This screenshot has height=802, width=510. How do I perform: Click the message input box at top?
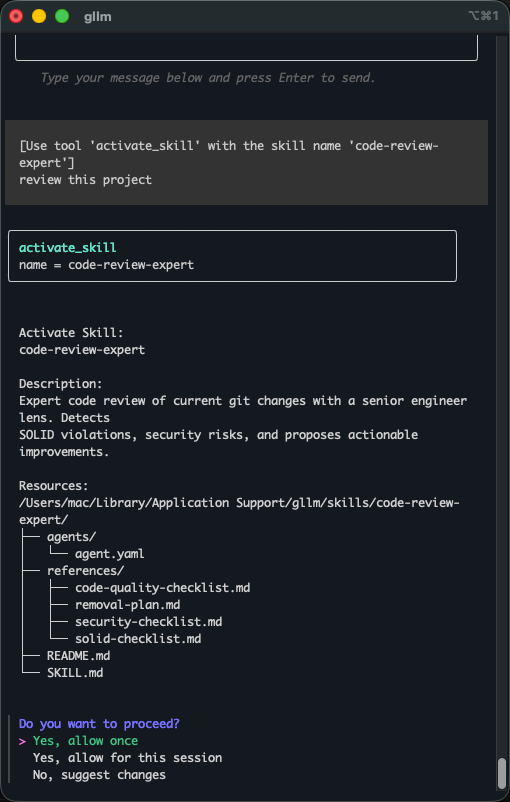click(x=247, y=48)
